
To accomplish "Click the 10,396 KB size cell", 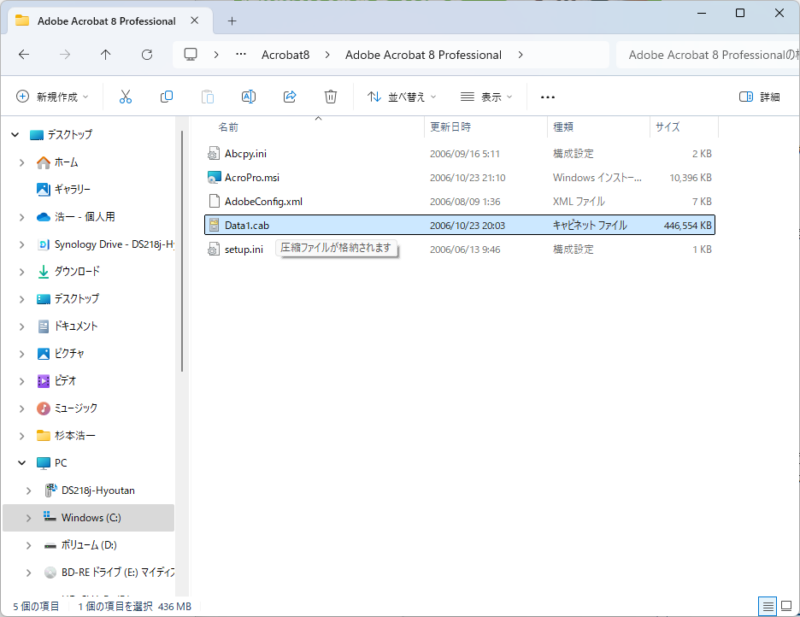I will [x=691, y=178].
